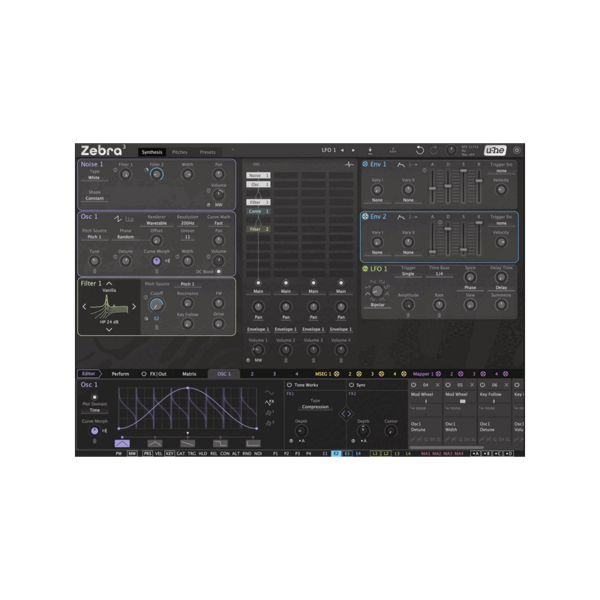
Task: Click the blue Env 1 module icon
Action: point(365,164)
